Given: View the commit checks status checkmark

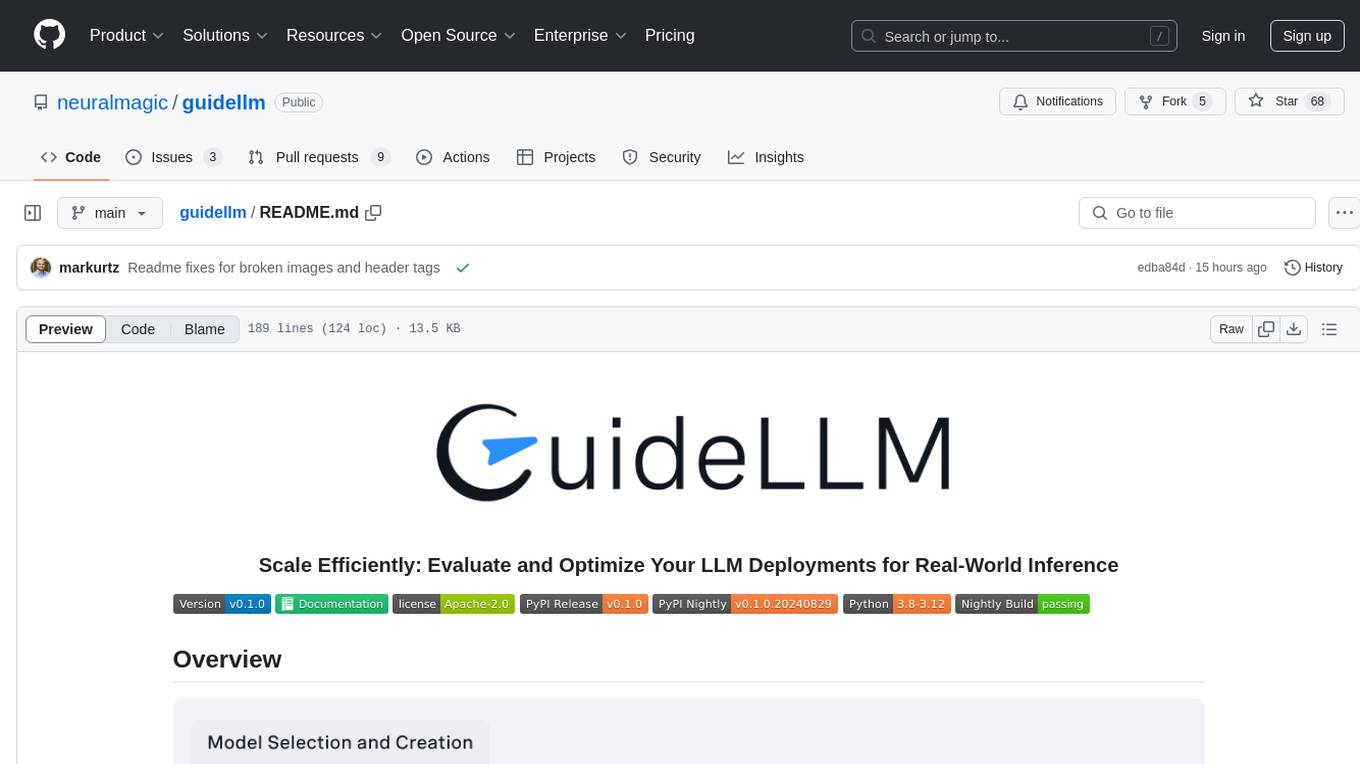Looking at the screenshot, I should point(462,268).
